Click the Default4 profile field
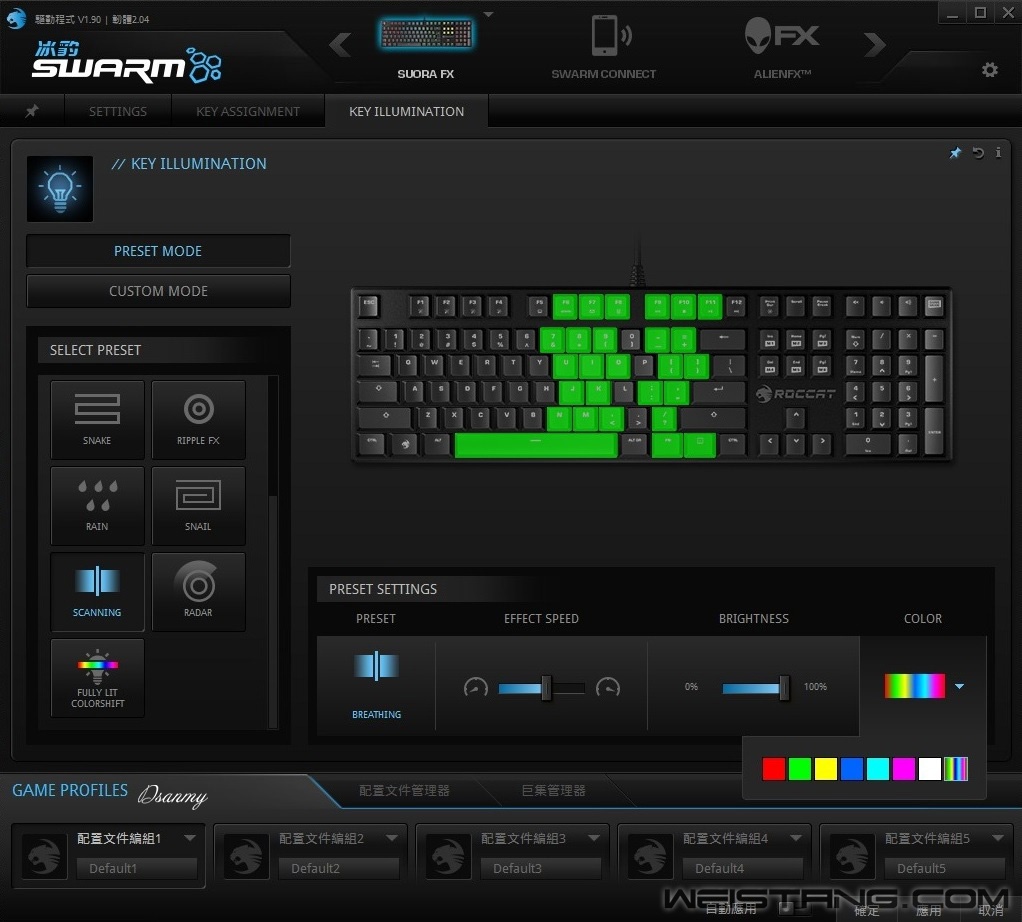 click(x=743, y=869)
